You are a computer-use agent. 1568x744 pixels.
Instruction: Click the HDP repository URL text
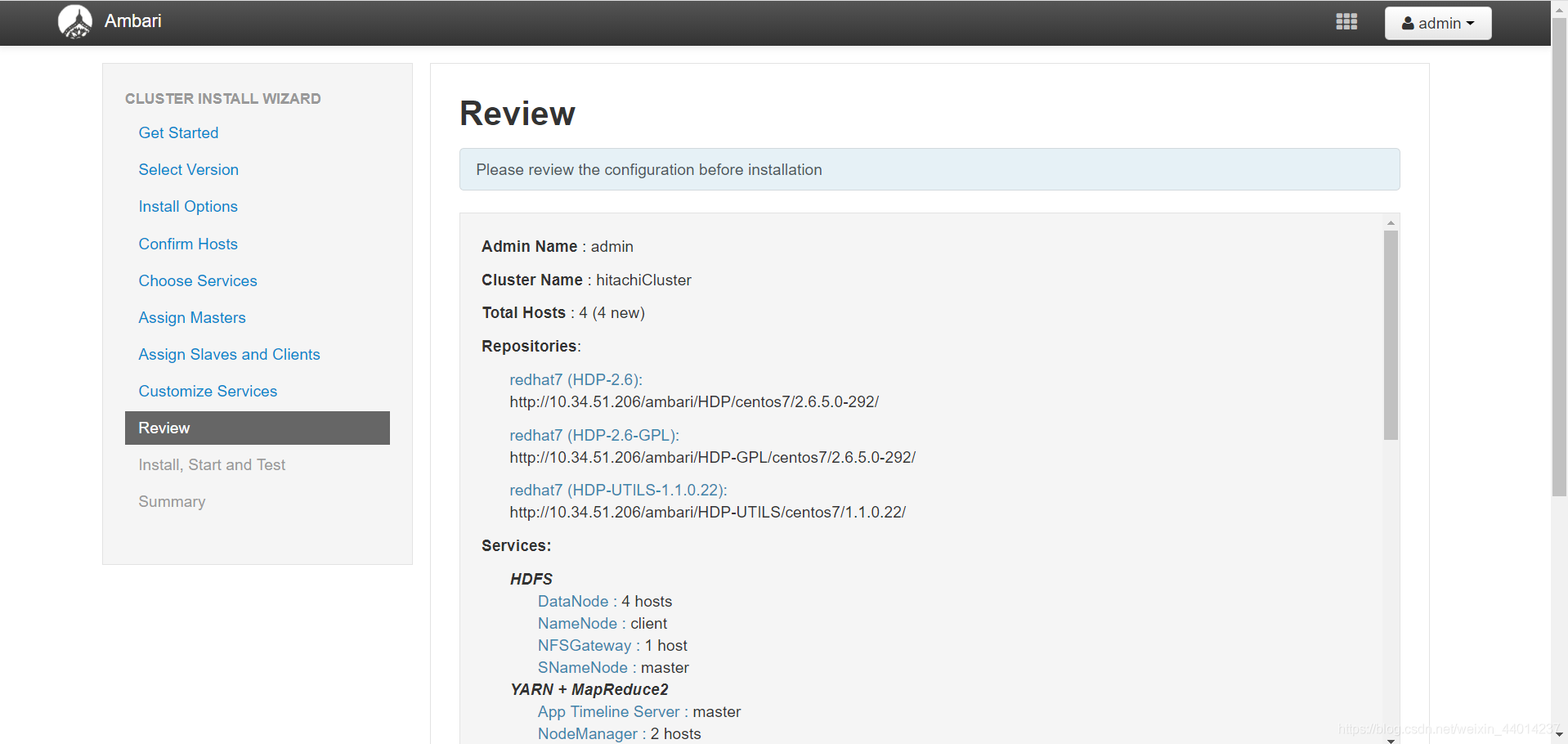694,401
